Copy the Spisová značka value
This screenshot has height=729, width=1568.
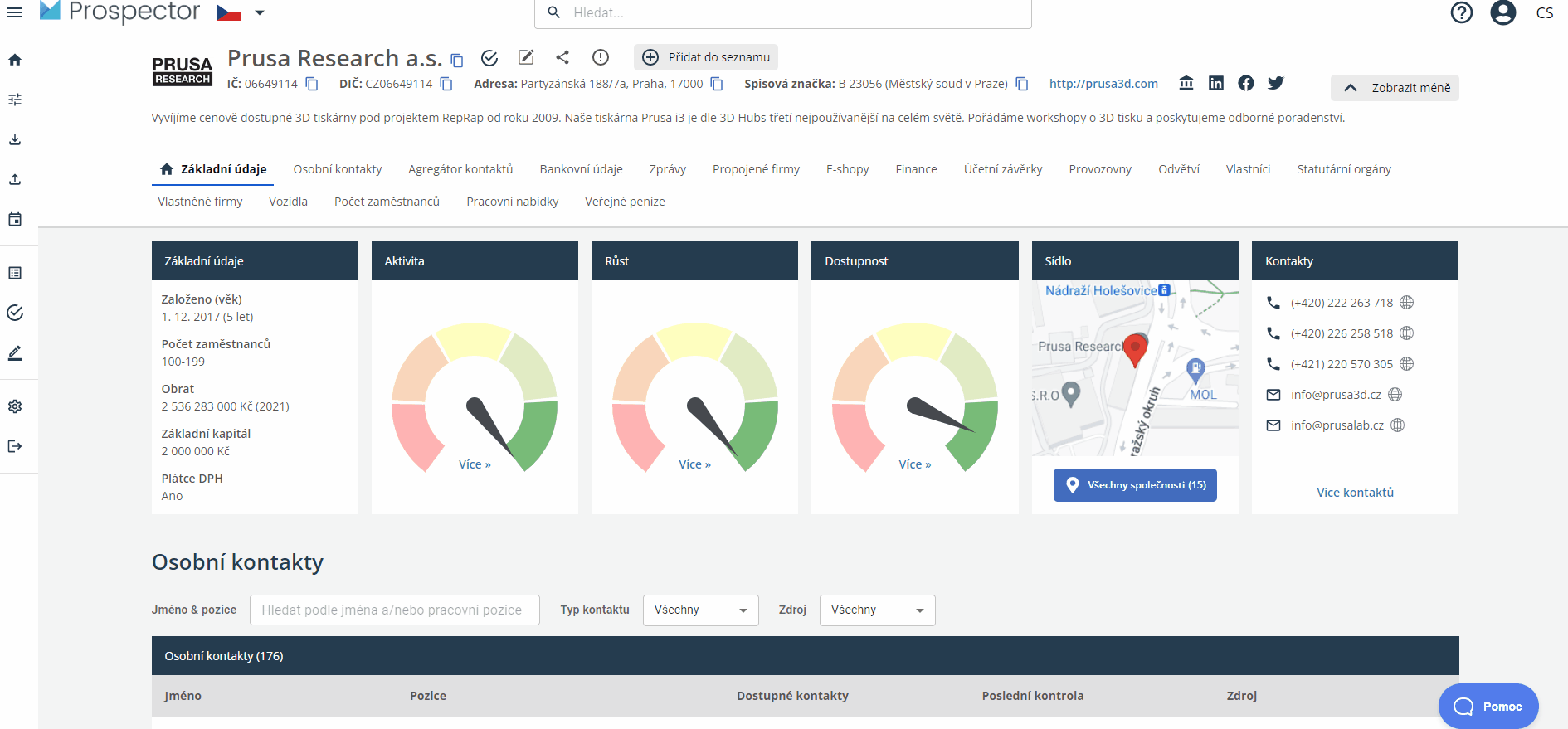[x=1022, y=84]
